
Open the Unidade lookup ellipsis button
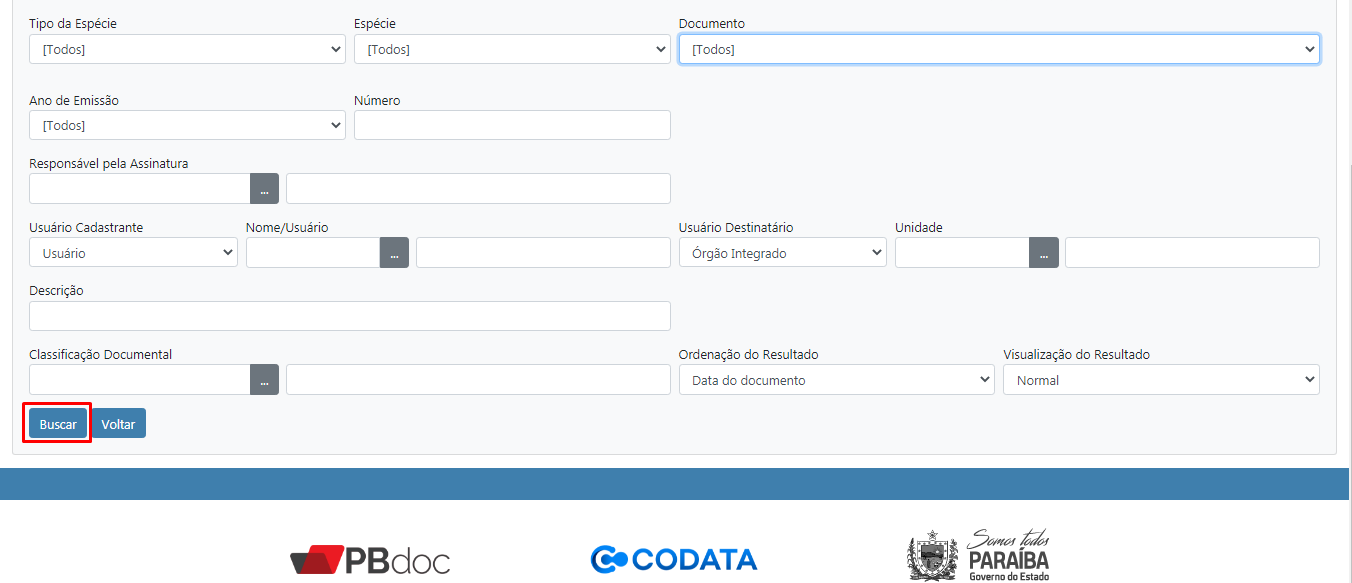coord(1043,253)
